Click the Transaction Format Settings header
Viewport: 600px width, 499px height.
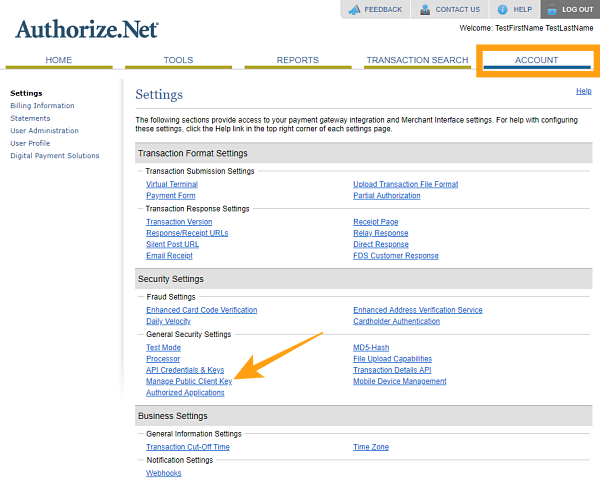364,153
